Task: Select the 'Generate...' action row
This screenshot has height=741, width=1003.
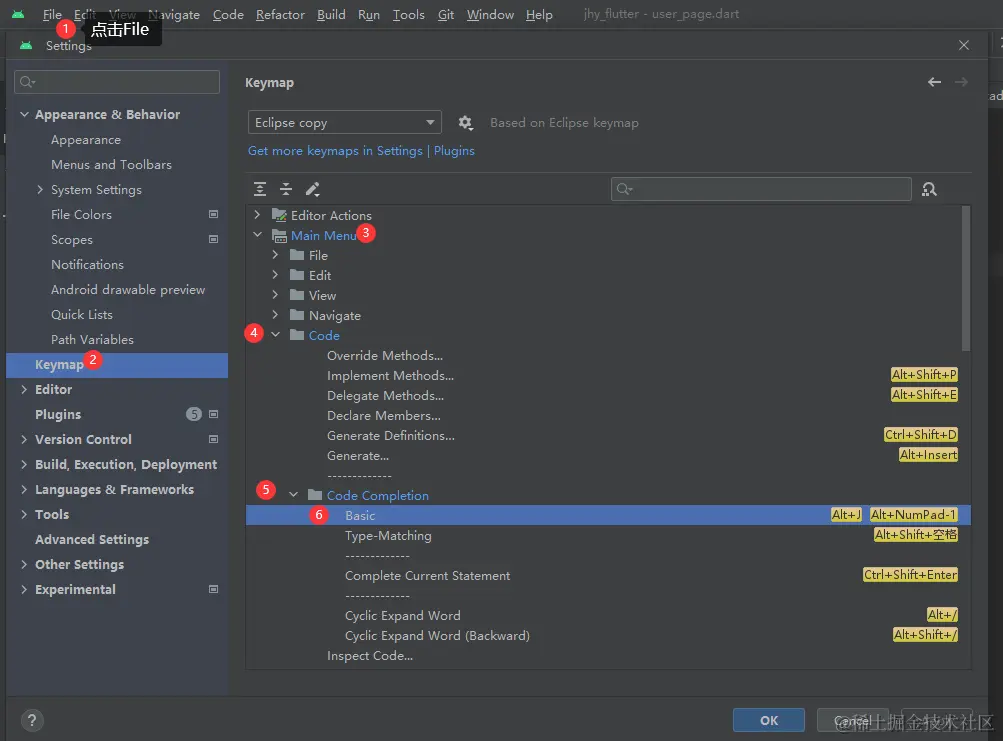Action: [608, 455]
